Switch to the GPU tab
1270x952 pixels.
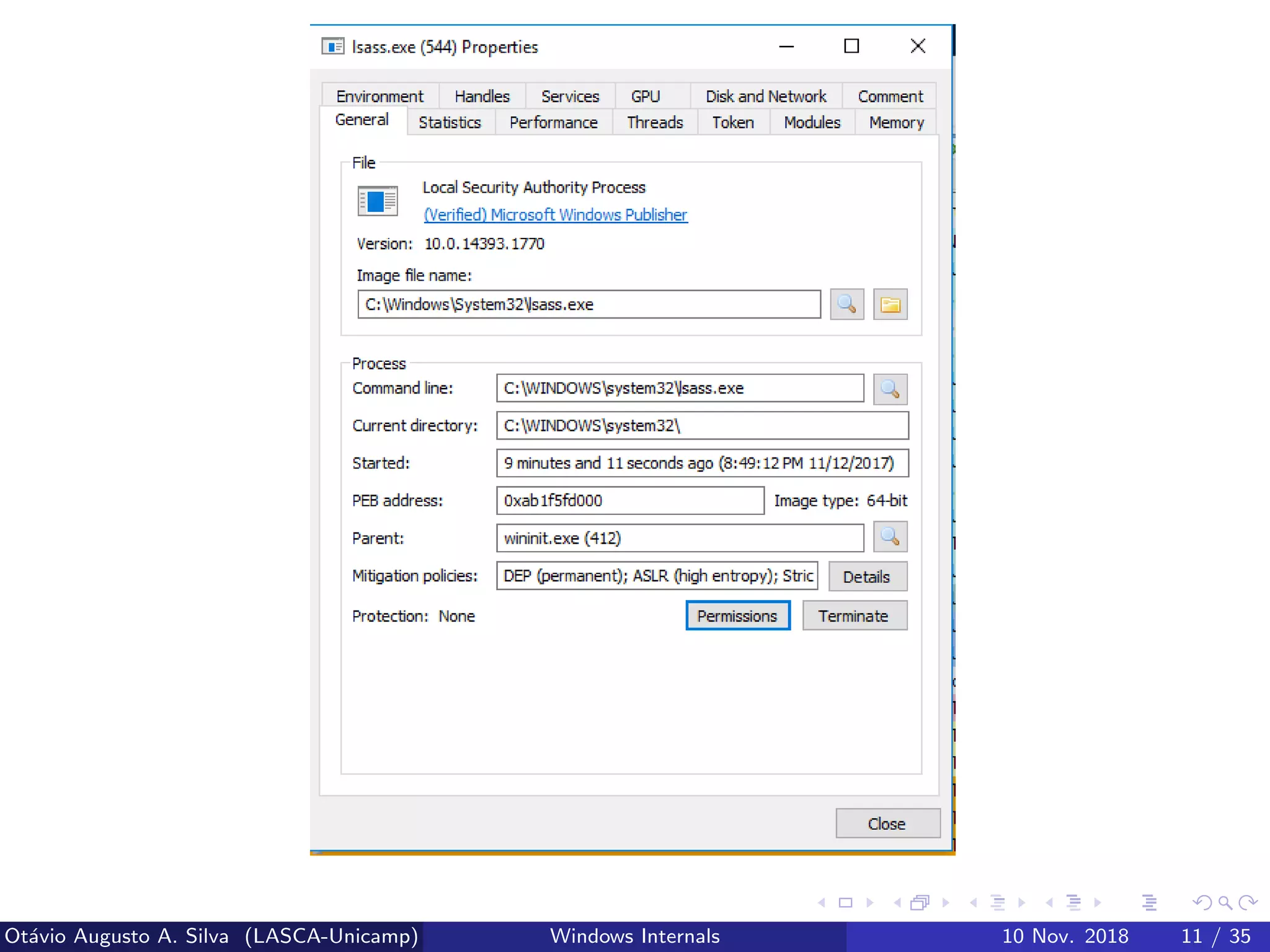pyautogui.click(x=646, y=96)
